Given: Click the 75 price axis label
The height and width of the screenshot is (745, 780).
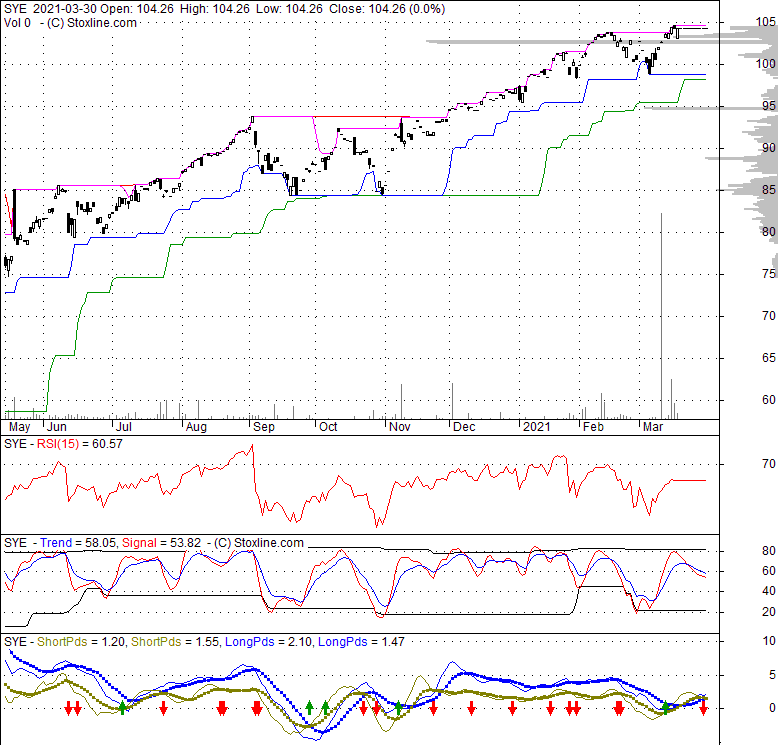Looking at the screenshot, I should [769, 274].
